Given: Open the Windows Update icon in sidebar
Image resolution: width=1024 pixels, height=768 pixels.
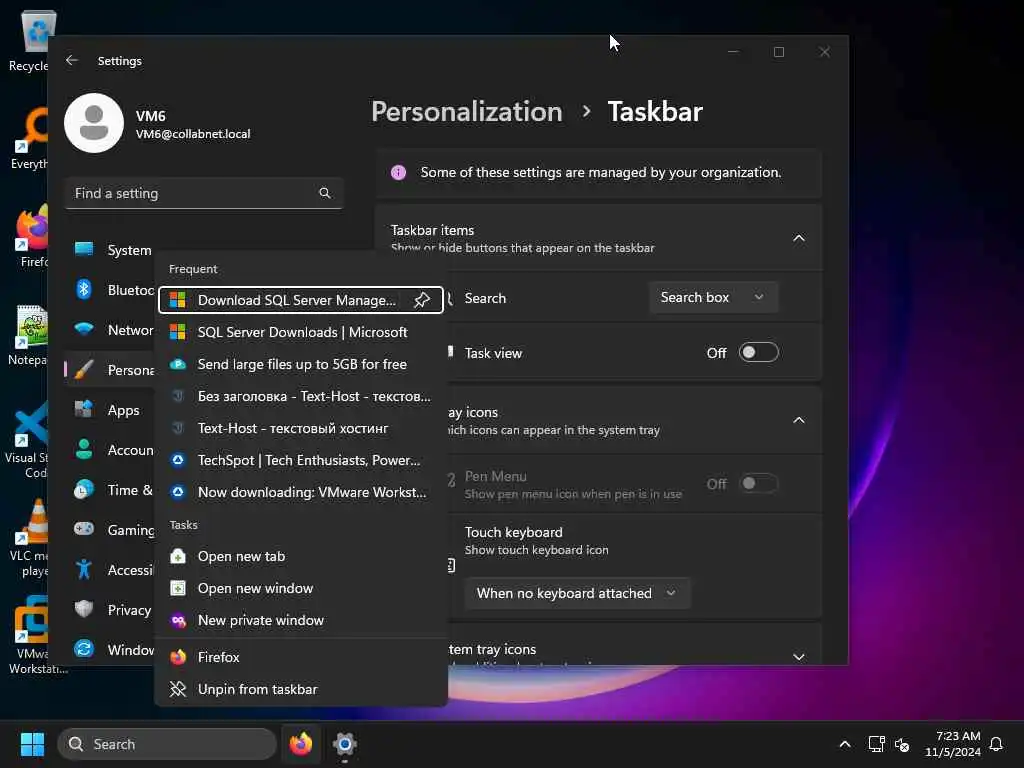Looking at the screenshot, I should click(x=84, y=648).
